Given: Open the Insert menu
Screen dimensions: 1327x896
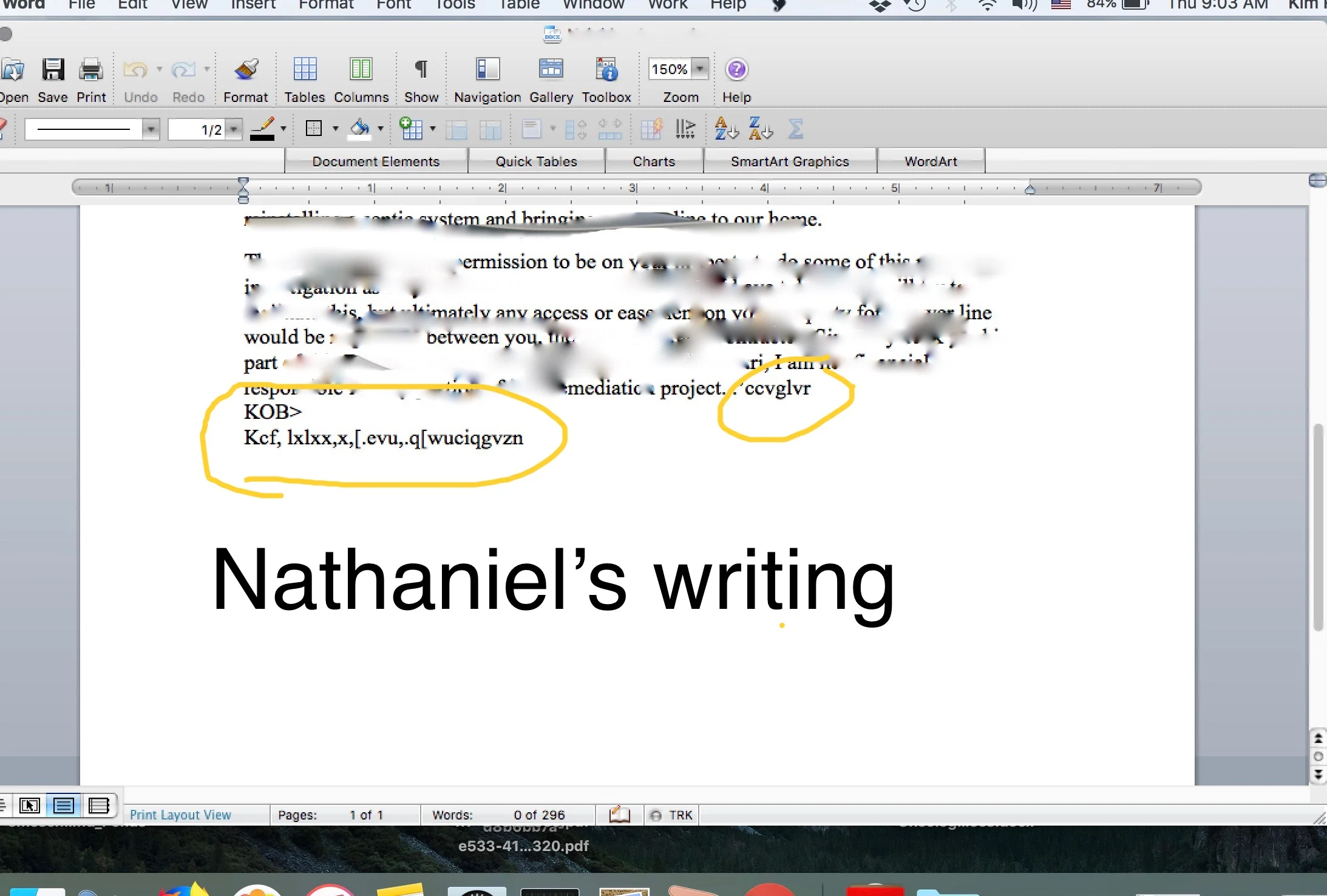Looking at the screenshot, I should (x=253, y=5).
